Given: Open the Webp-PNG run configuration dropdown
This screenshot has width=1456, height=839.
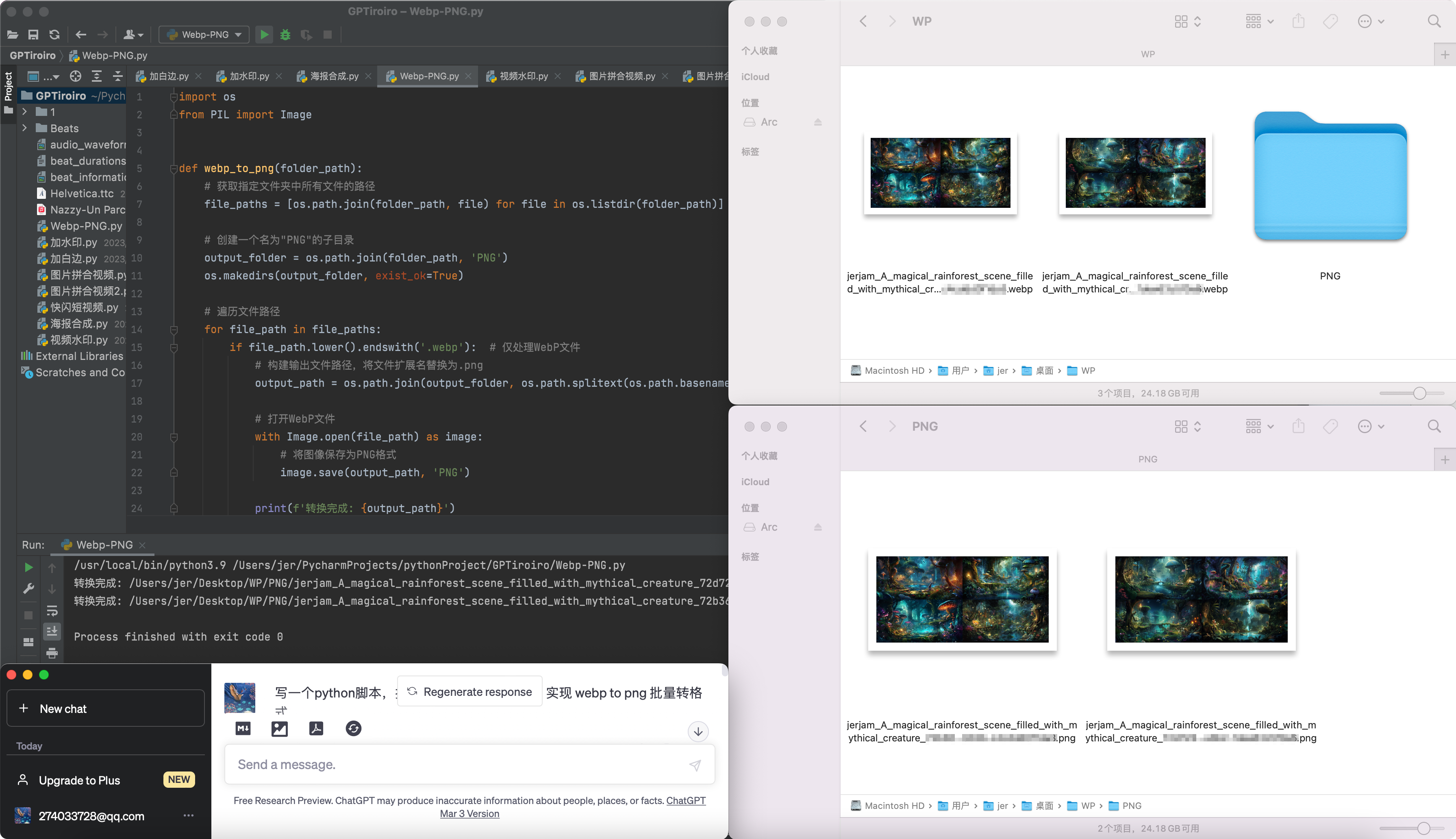Looking at the screenshot, I should click(204, 35).
